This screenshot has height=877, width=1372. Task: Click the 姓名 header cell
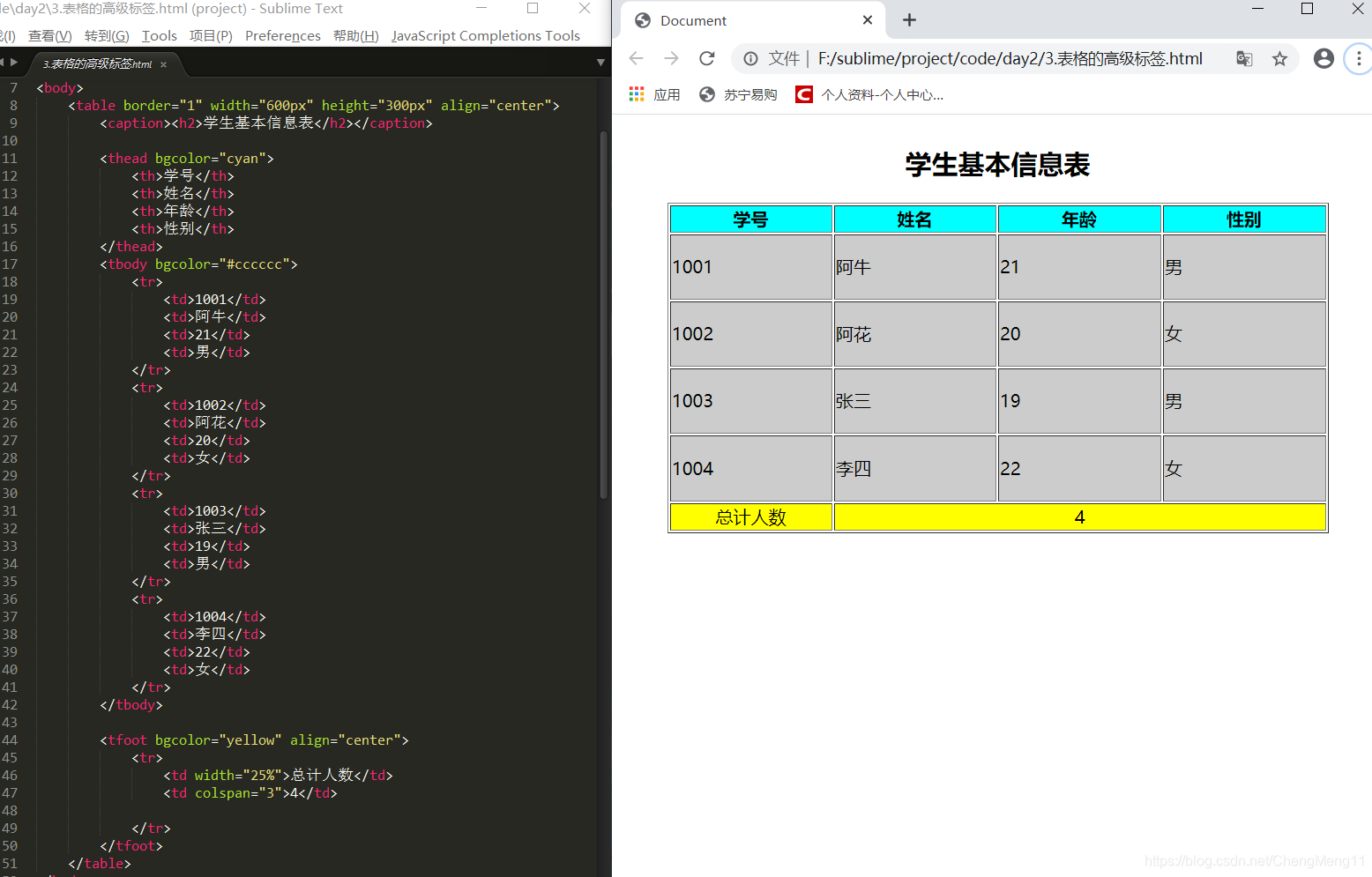pyautogui.click(x=915, y=219)
